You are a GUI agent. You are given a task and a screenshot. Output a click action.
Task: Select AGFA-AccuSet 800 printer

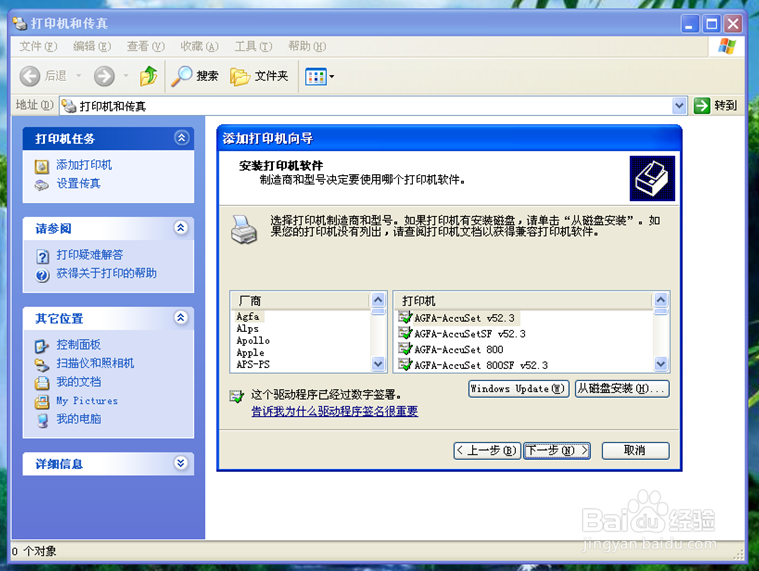click(451, 349)
